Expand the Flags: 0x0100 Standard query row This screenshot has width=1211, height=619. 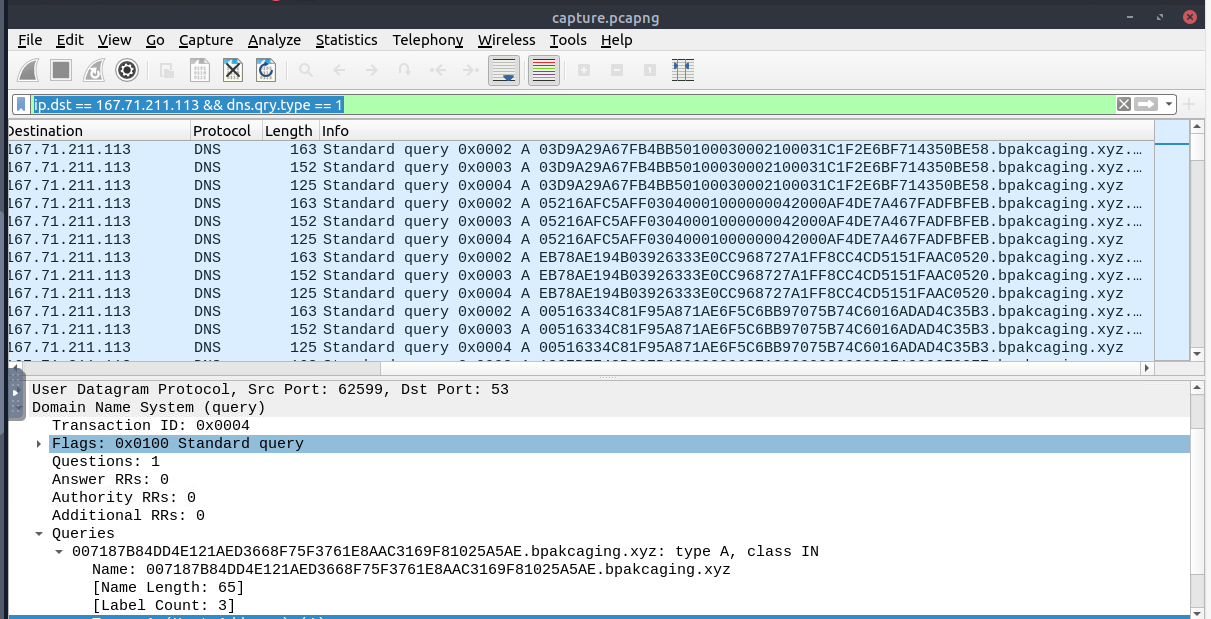coord(39,444)
